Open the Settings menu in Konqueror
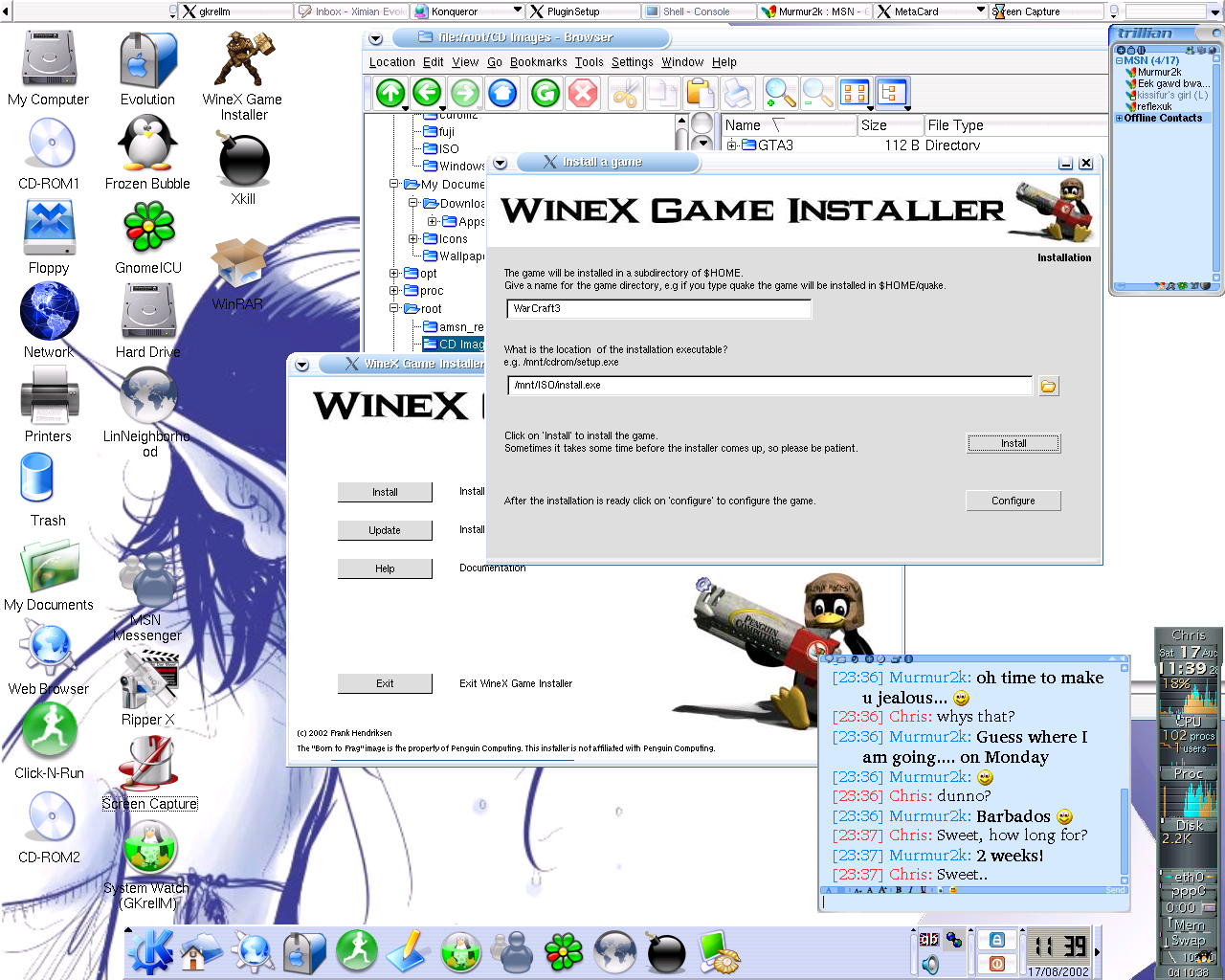1225x980 pixels. [633, 62]
